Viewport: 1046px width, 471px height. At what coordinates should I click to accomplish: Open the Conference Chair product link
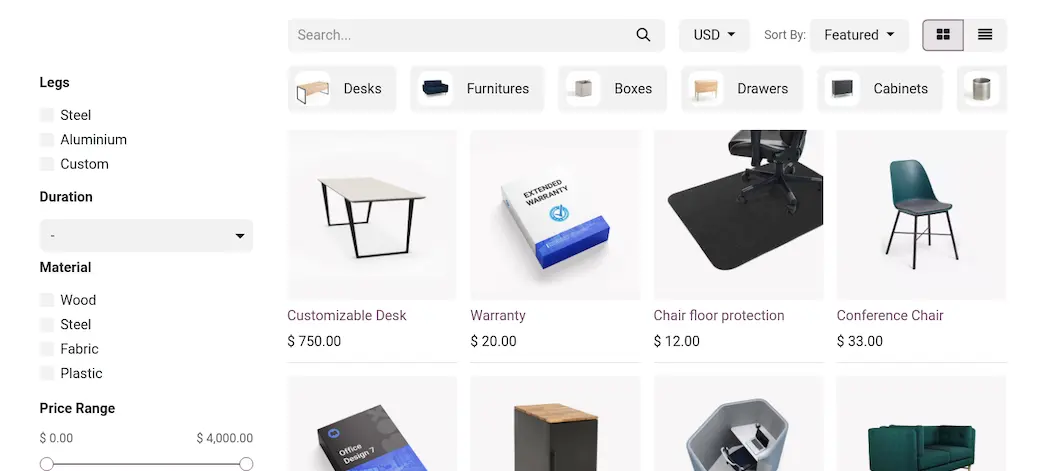[x=890, y=316]
